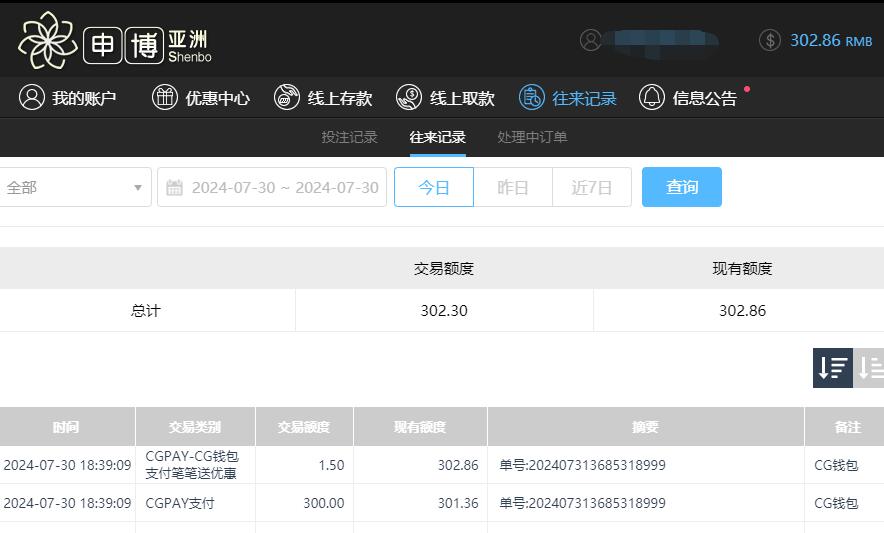The height and width of the screenshot is (533, 884).
Task: Switch to 投注记录 tab
Action: tap(350, 137)
